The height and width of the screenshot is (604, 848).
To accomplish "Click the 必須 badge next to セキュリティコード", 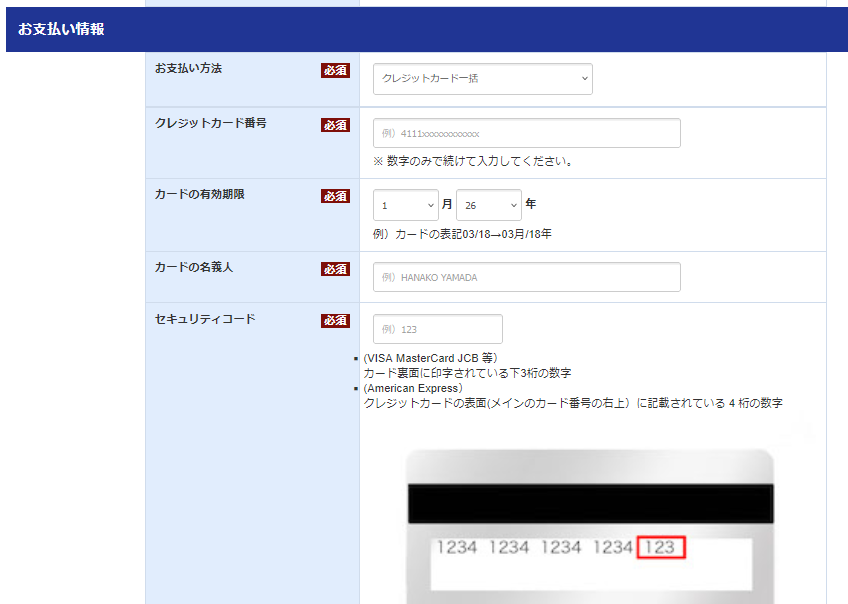I will (x=335, y=320).
